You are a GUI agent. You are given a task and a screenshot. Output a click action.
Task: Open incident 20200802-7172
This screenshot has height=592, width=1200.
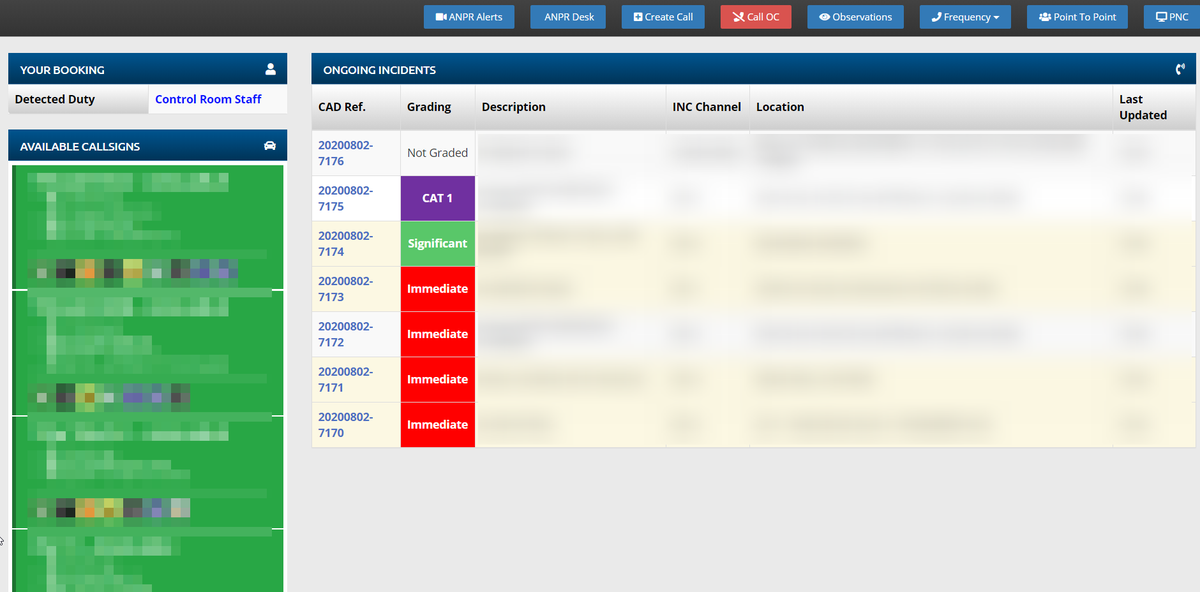coord(345,334)
